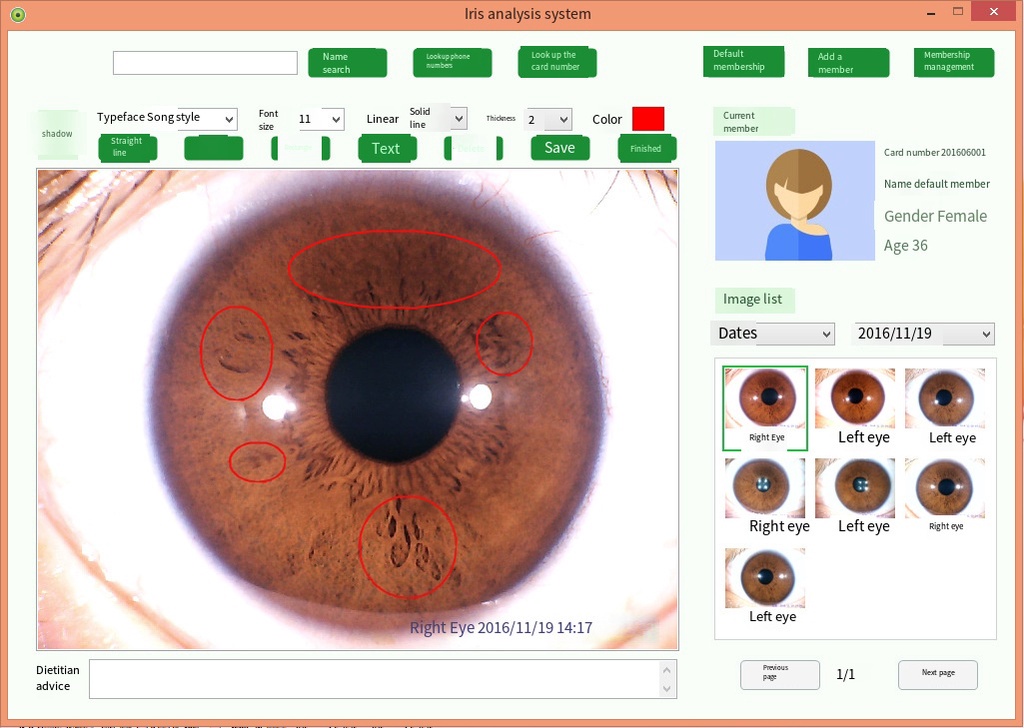Click the Finished annotation button
This screenshot has width=1024, height=728.
coord(646,148)
